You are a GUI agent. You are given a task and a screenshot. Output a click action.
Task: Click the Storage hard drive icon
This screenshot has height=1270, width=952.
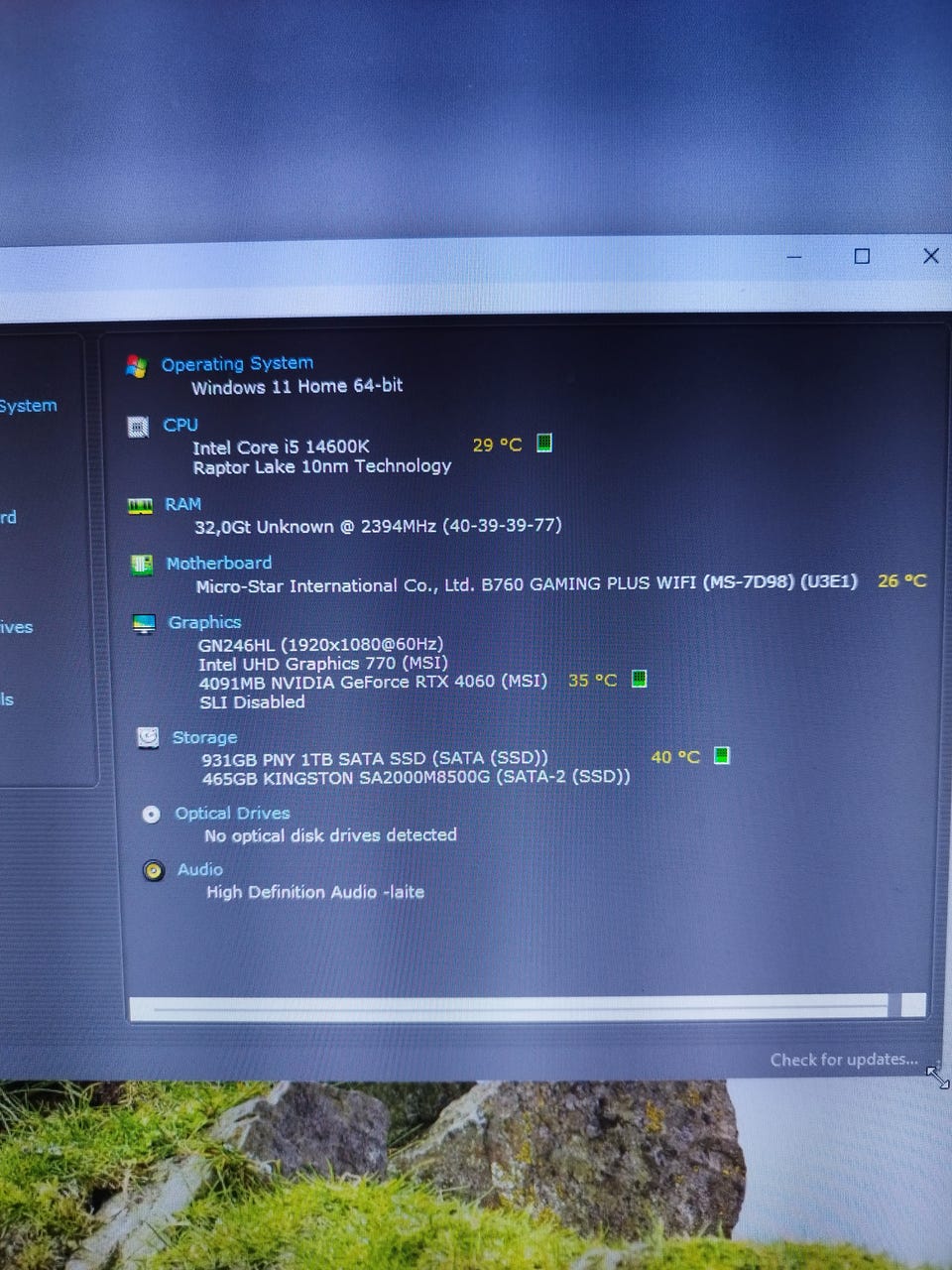[148, 737]
